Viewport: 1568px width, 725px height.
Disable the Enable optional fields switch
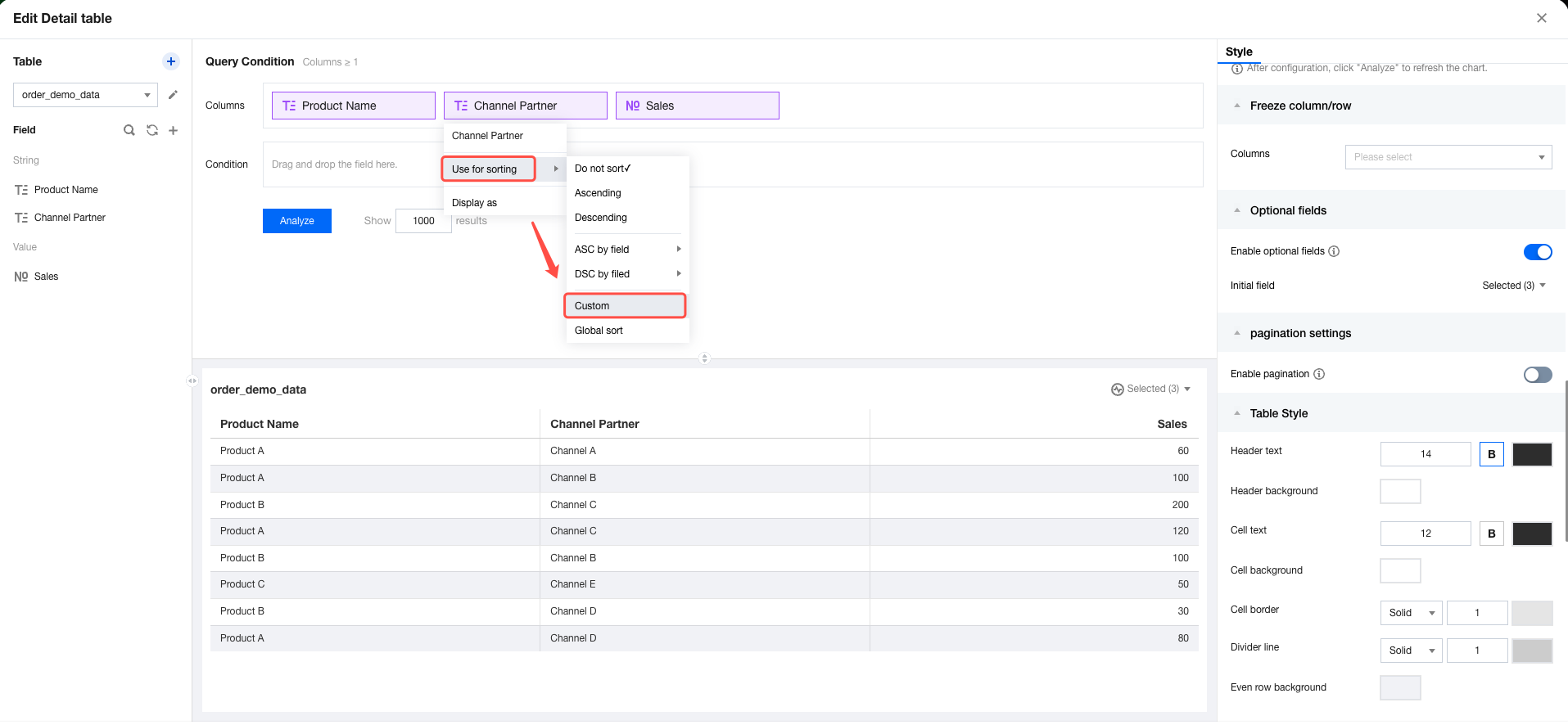(1537, 252)
